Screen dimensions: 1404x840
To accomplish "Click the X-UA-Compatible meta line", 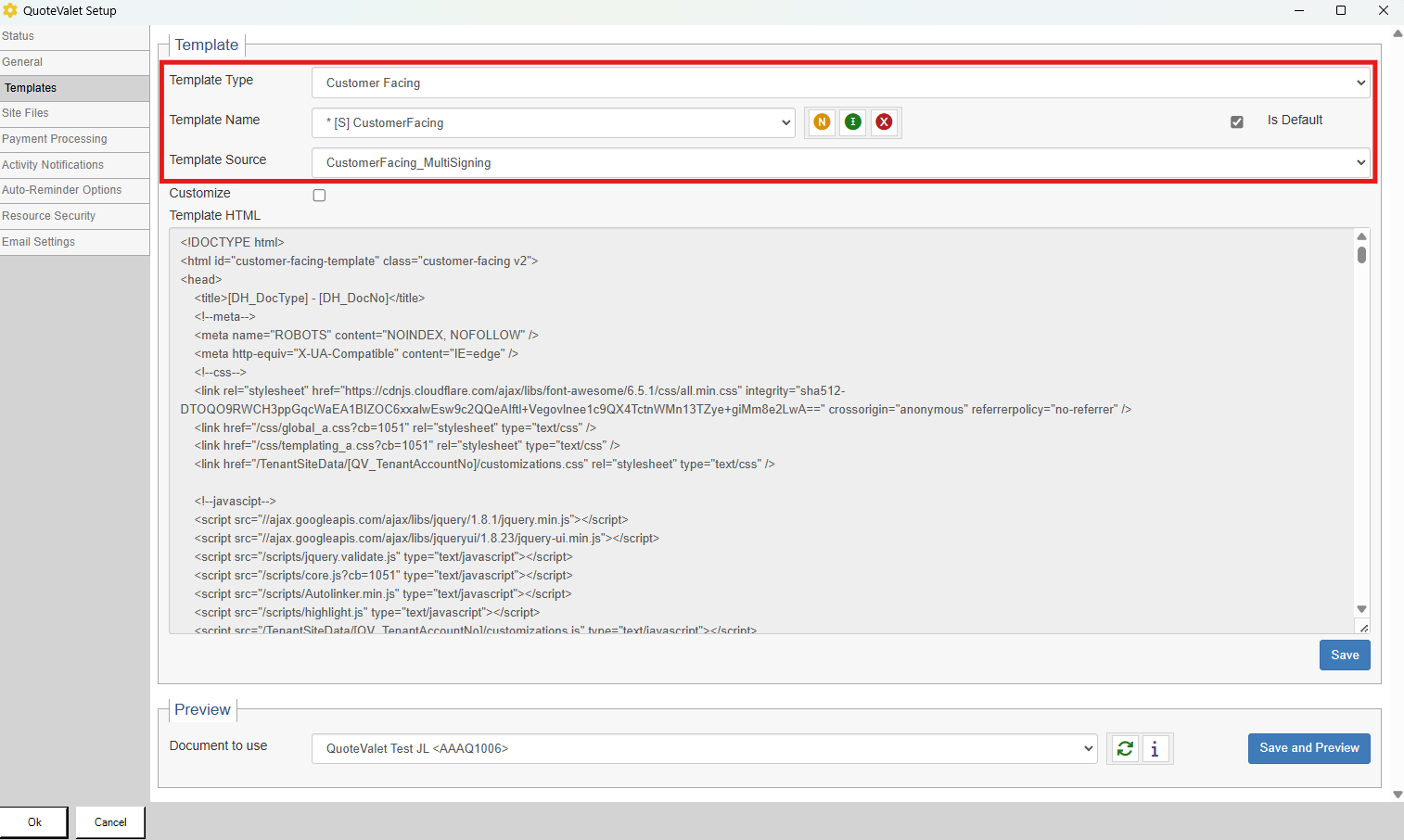I will [x=356, y=354].
